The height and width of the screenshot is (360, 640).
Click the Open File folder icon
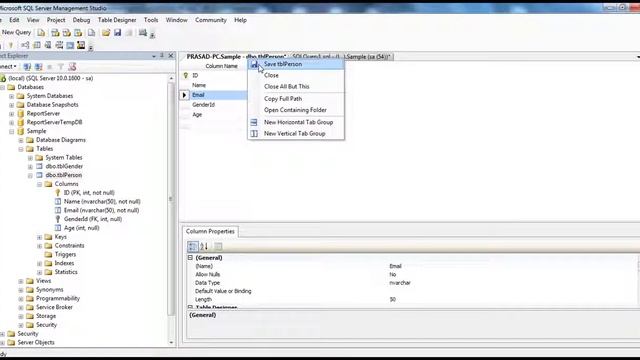tap(106, 33)
